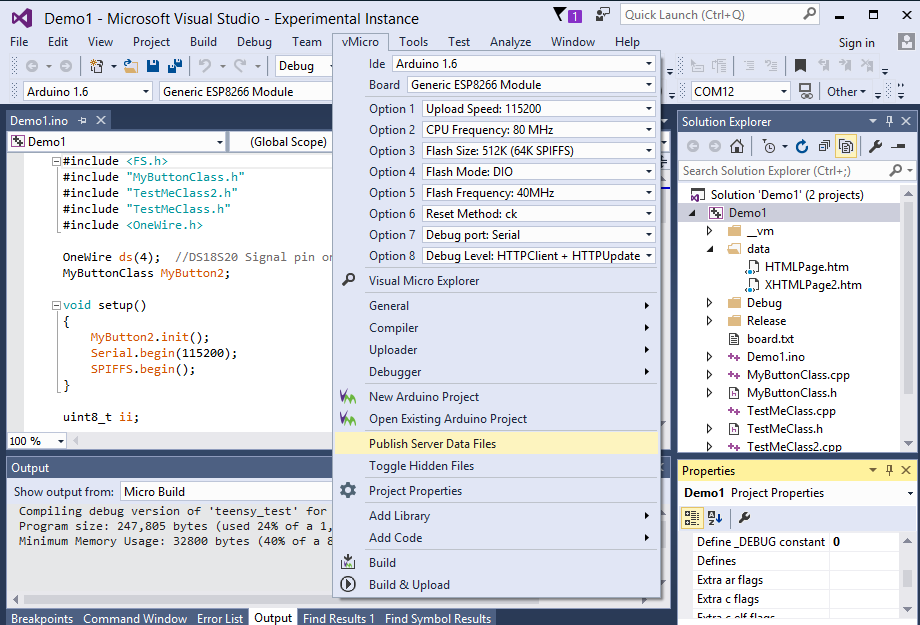Toggle Show All Files in Solution Explorer
920x625 pixels.
[x=846, y=146]
